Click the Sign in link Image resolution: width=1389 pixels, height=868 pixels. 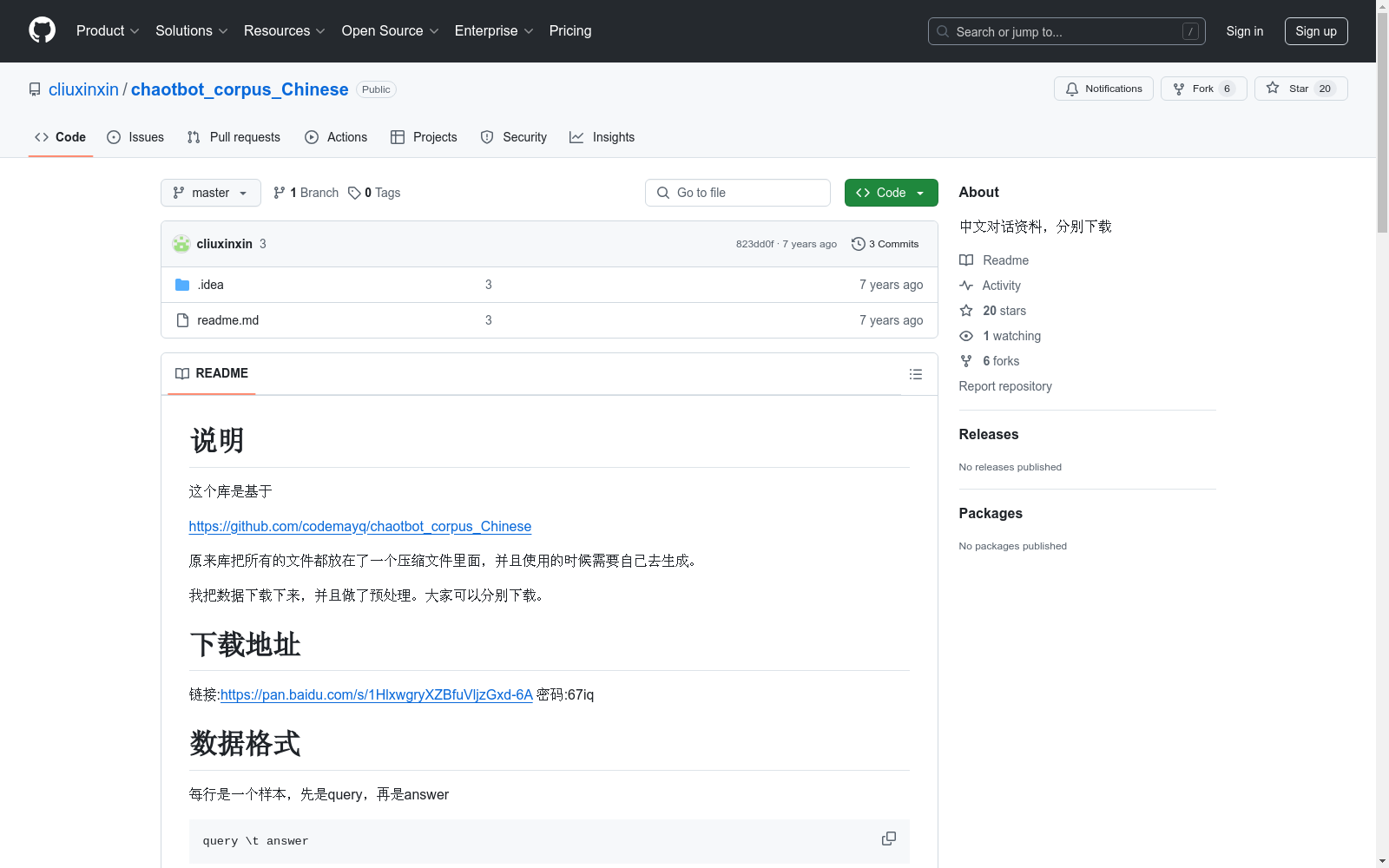pos(1244,31)
